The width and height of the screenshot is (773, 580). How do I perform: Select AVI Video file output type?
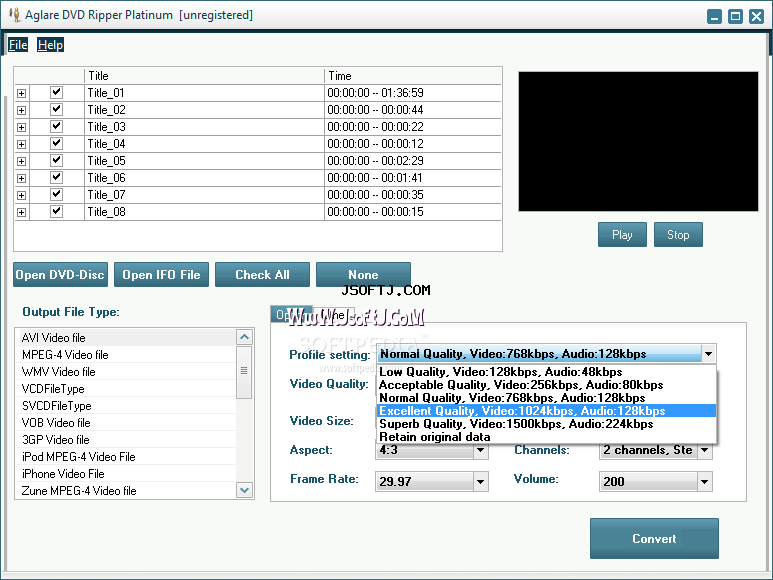126,338
